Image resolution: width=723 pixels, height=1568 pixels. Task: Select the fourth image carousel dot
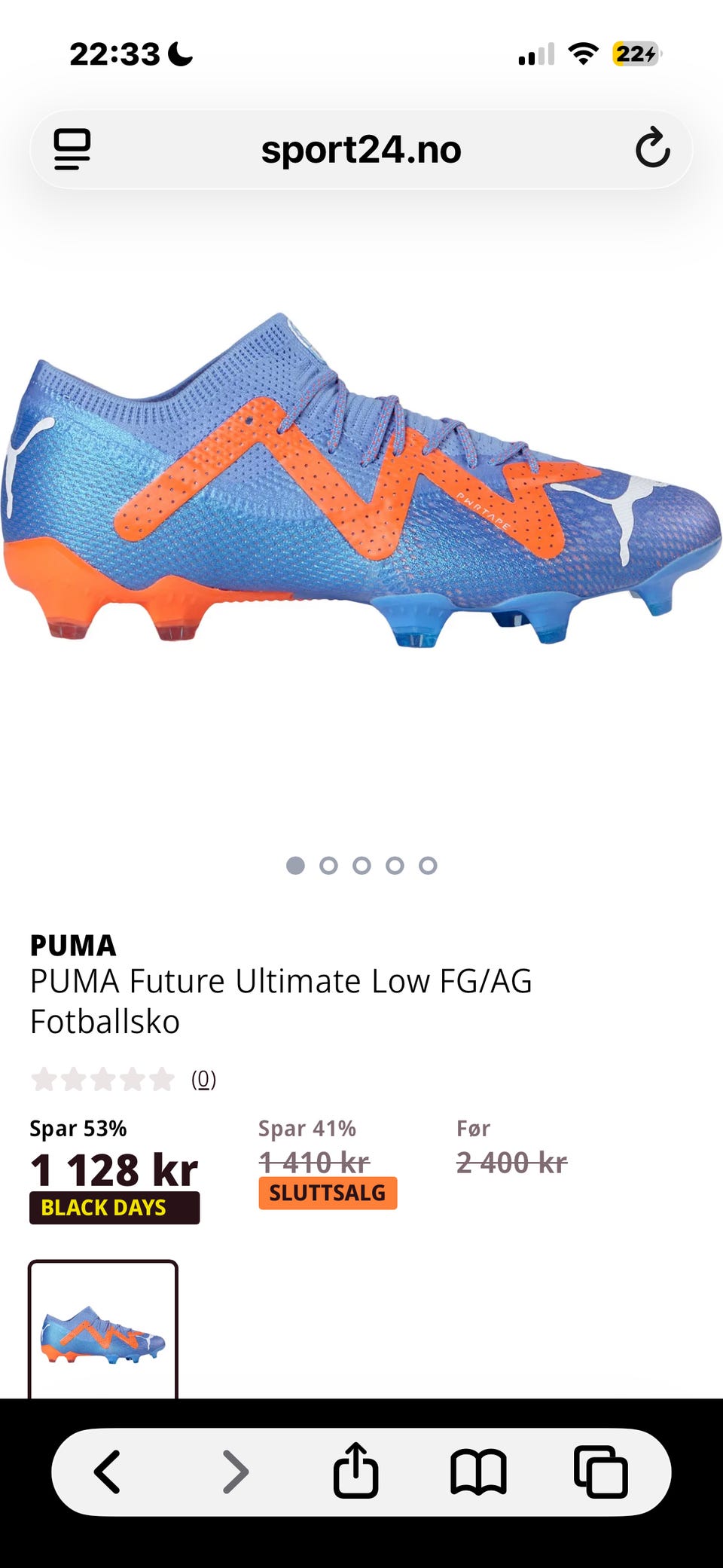coord(395,865)
